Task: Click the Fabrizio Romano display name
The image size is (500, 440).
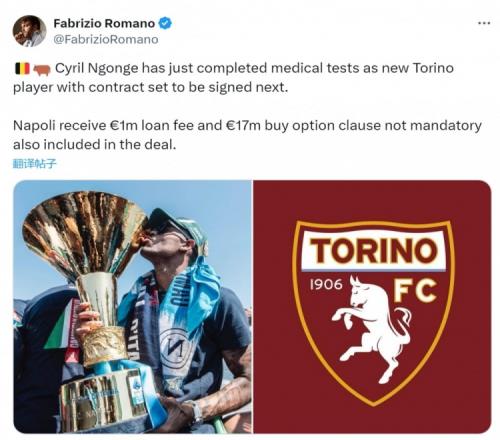Action: [x=104, y=23]
